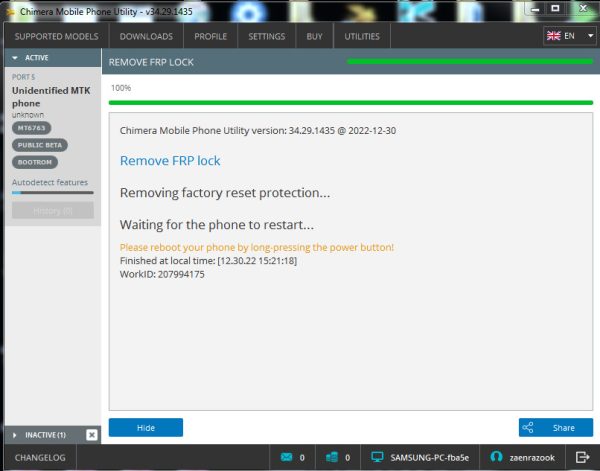Hide the Remove FRP lock log panel
The width and height of the screenshot is (600, 471).
[146, 427]
